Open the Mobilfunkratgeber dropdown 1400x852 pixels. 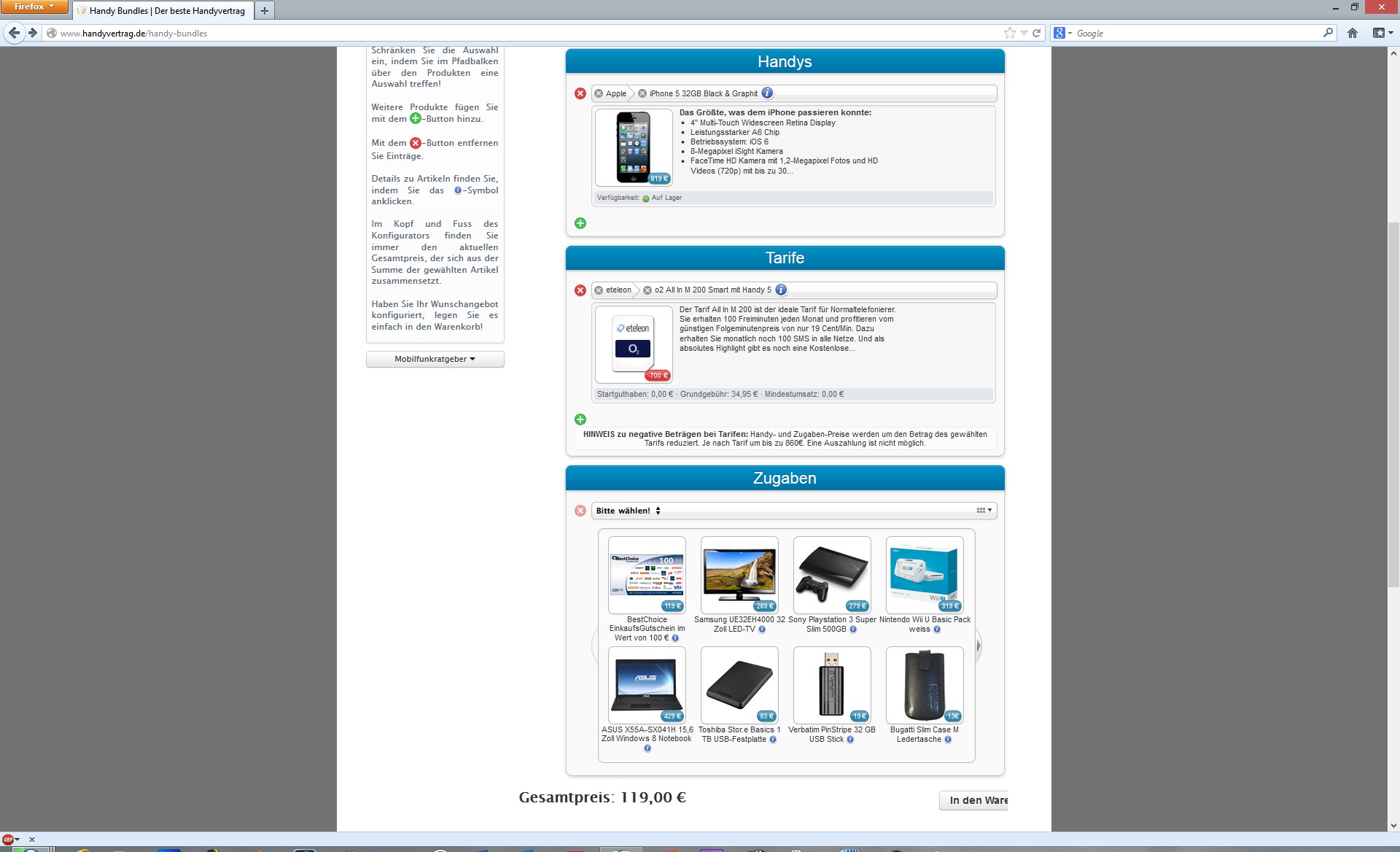point(435,359)
